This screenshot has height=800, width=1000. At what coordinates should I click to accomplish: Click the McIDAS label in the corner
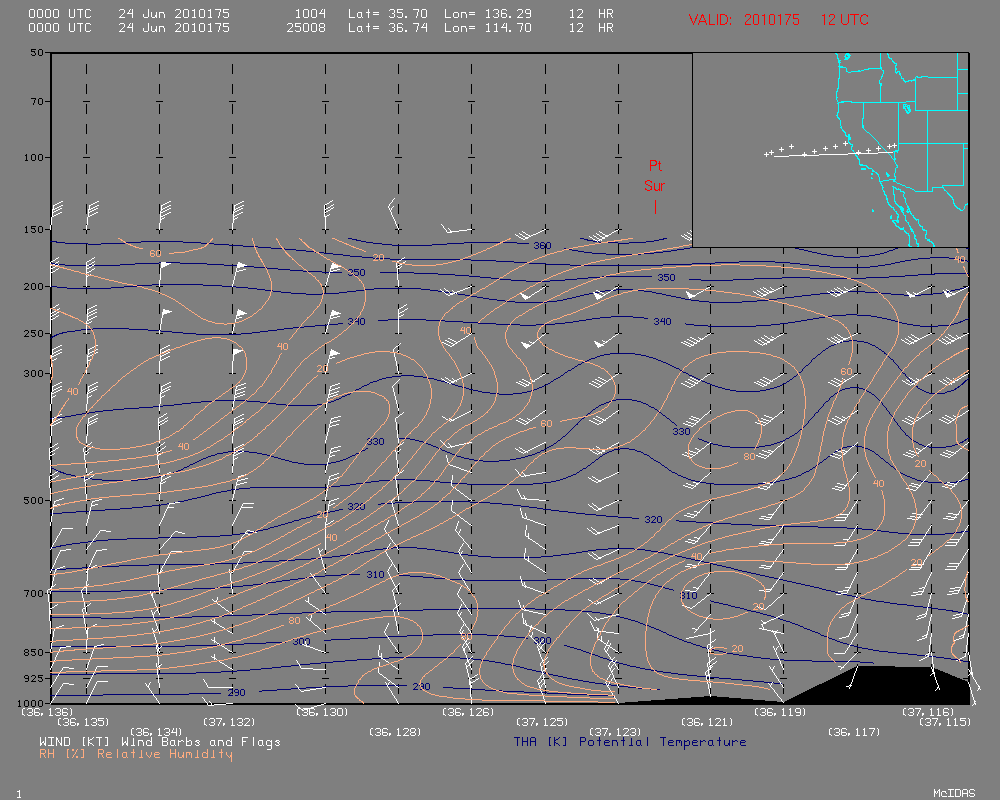954,793
